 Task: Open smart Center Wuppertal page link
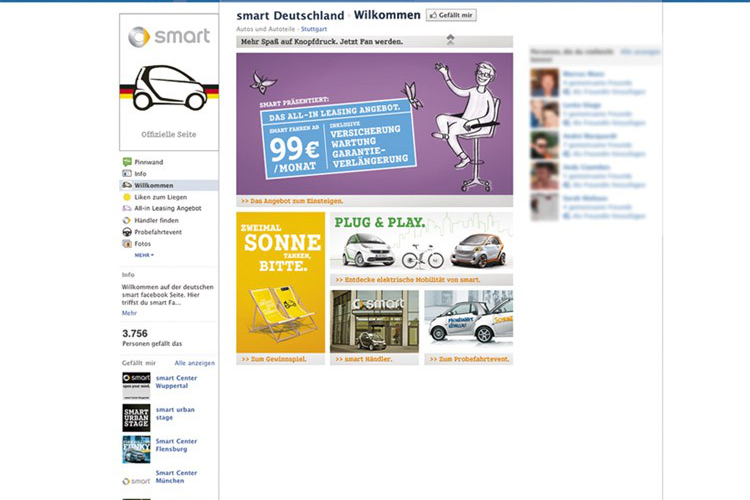coord(176,382)
